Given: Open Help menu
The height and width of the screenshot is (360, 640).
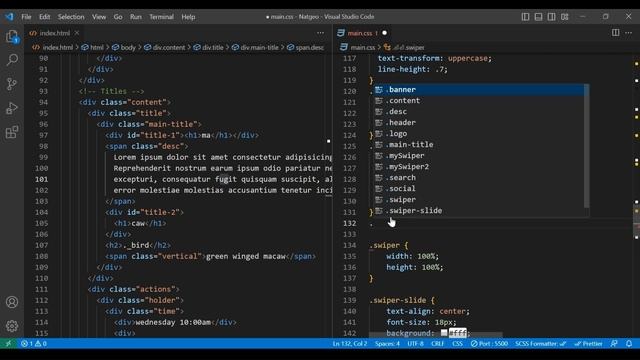Looking at the screenshot, I should [x=188, y=17].
